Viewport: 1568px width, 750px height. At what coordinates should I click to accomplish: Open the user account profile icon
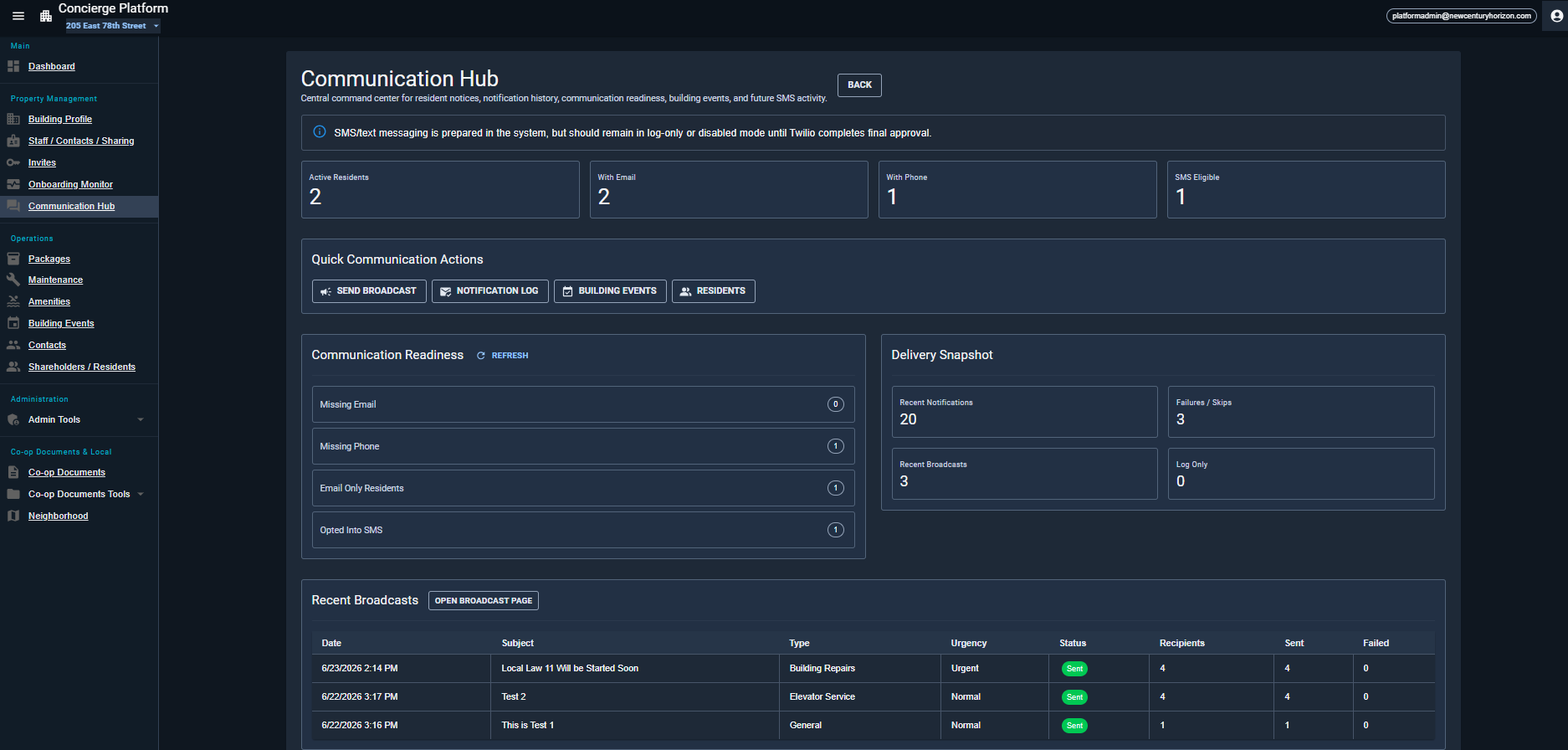(1556, 16)
